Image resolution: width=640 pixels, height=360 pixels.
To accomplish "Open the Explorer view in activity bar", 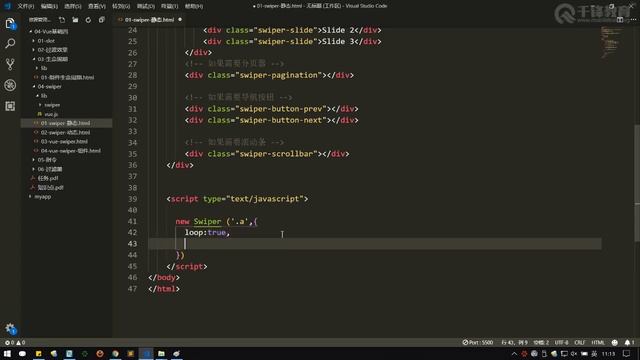I will [x=10, y=23].
